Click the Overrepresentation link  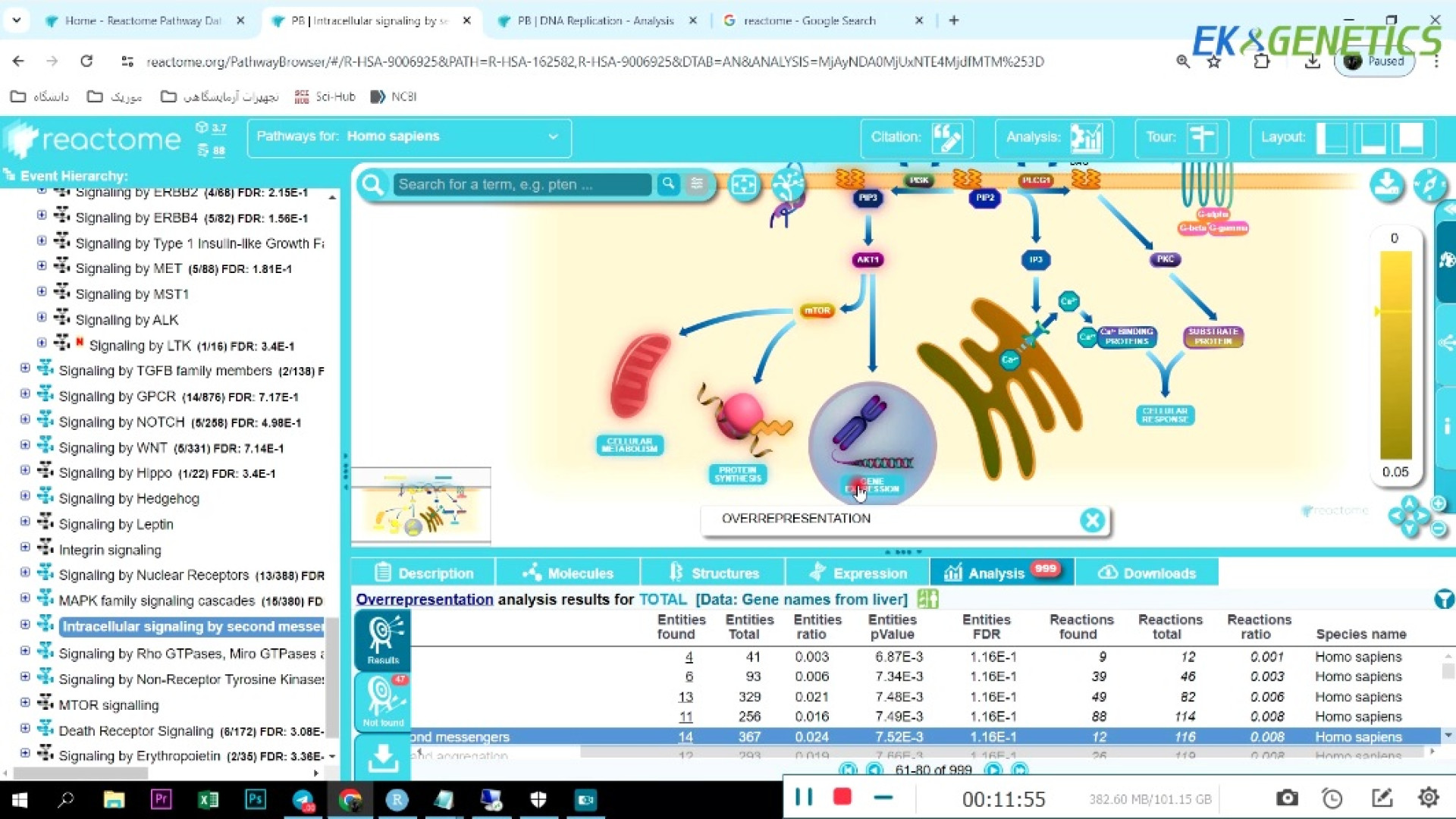click(424, 600)
